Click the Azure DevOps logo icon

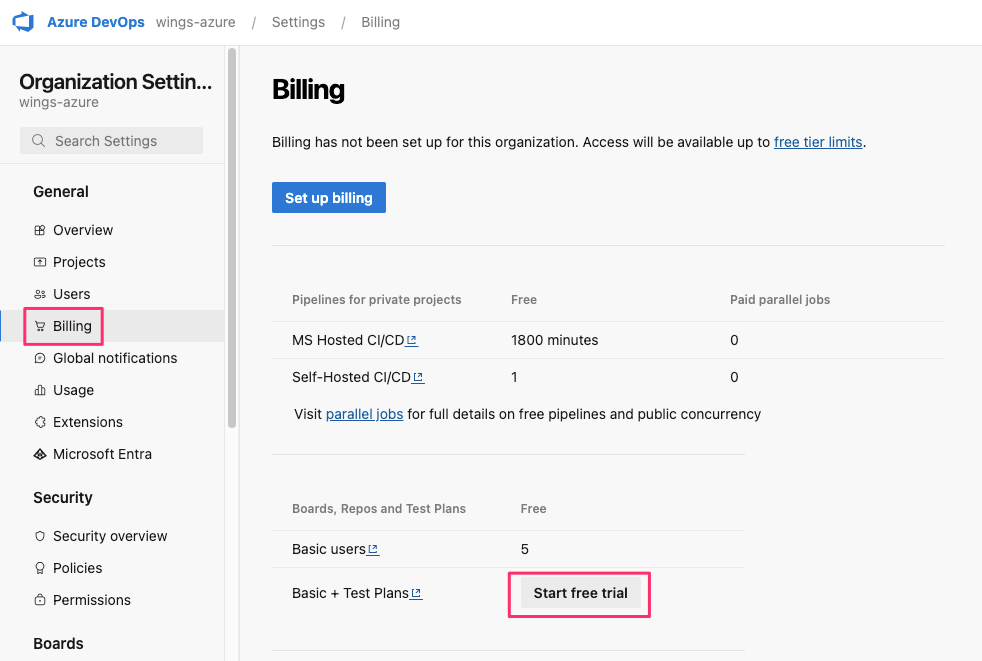click(23, 22)
